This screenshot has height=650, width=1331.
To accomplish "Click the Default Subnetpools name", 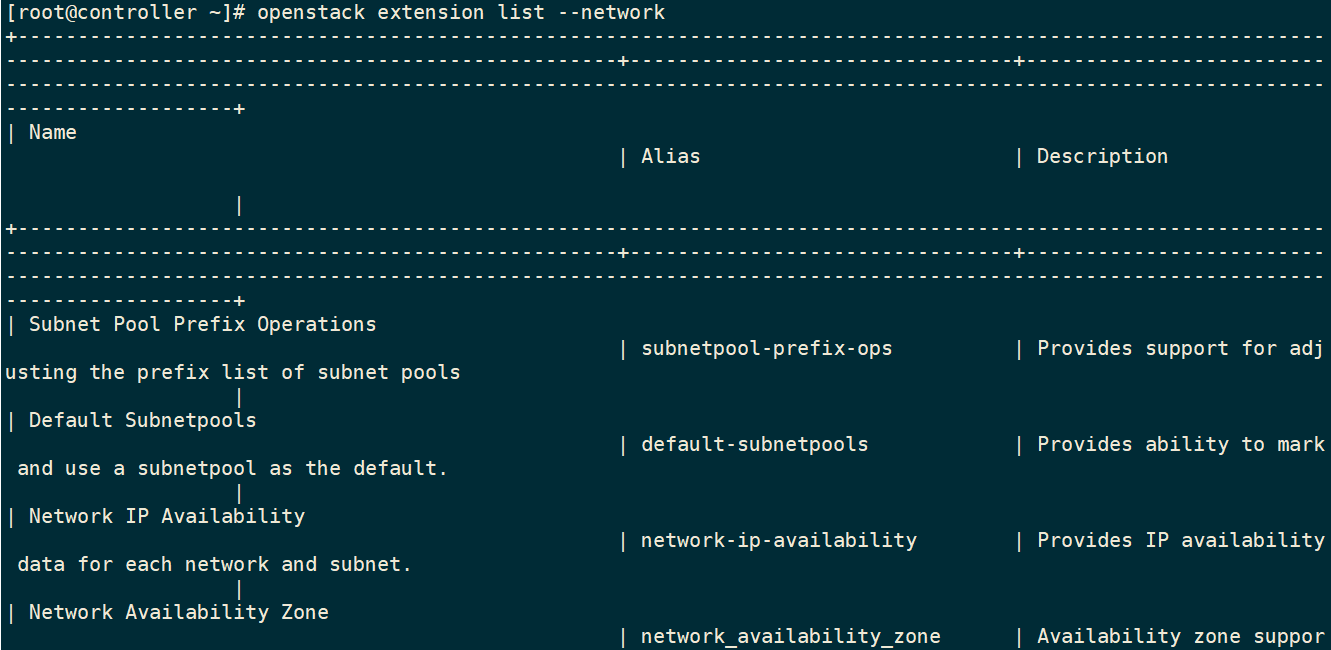I will point(143,420).
